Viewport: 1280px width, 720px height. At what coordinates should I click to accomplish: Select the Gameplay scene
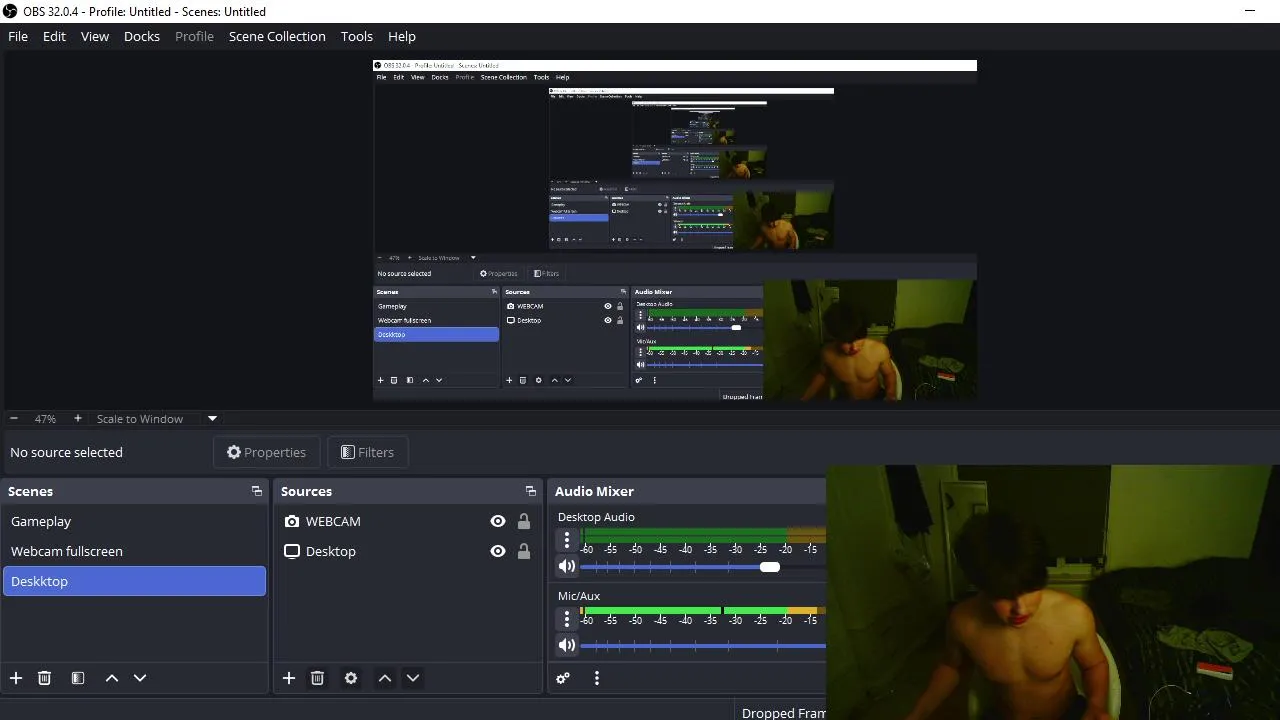pos(135,521)
